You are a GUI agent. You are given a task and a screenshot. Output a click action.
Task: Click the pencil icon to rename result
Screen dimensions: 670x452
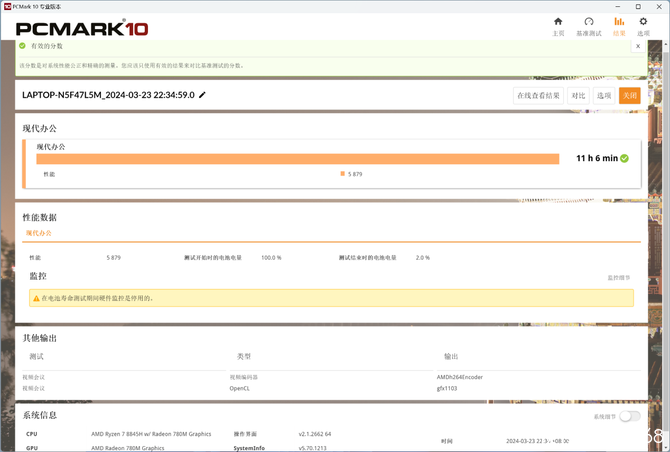[203, 95]
